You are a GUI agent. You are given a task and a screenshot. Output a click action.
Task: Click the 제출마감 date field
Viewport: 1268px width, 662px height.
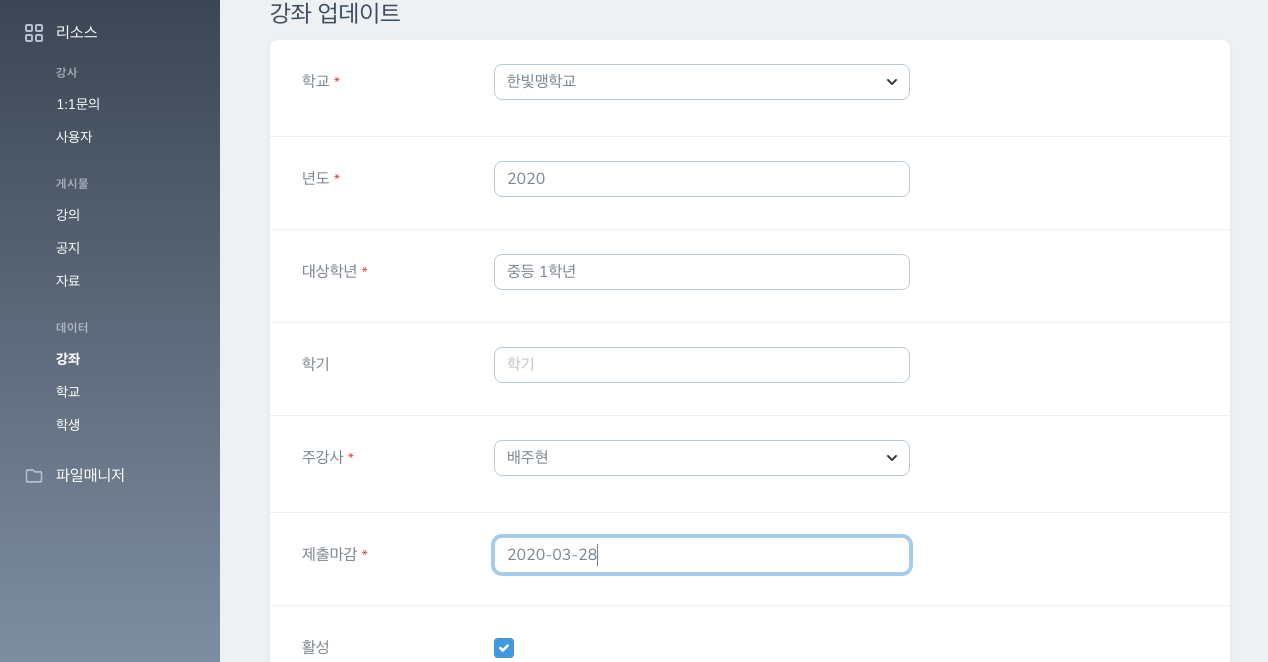tap(701, 555)
